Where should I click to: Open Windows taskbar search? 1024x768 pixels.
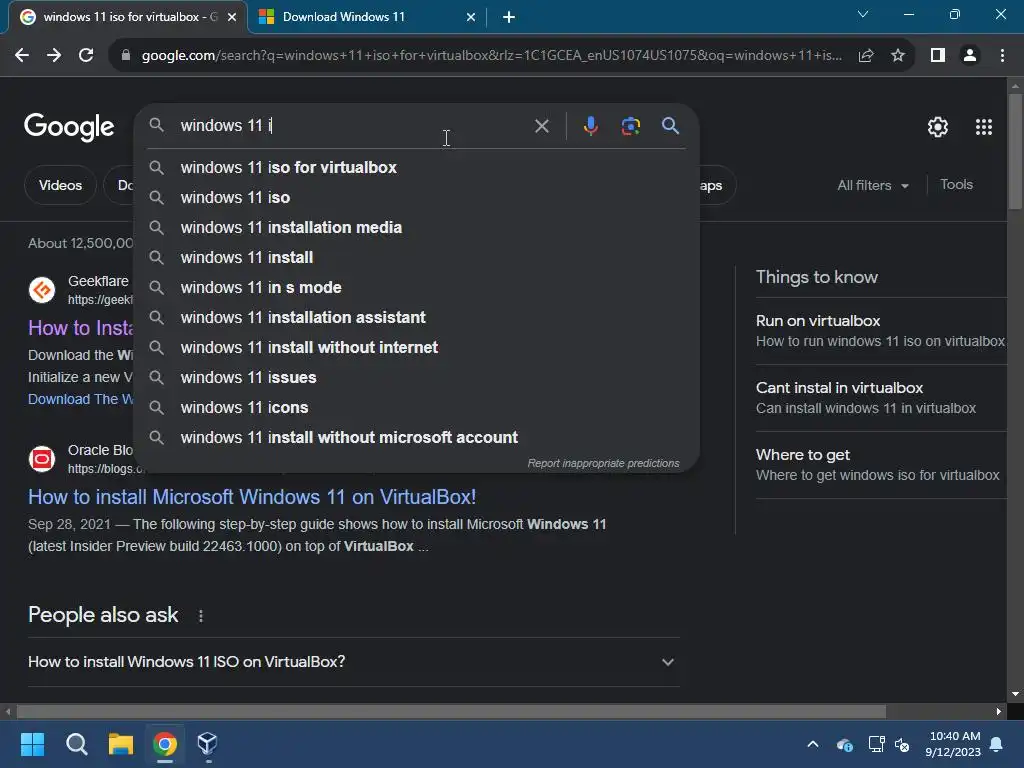click(x=76, y=744)
